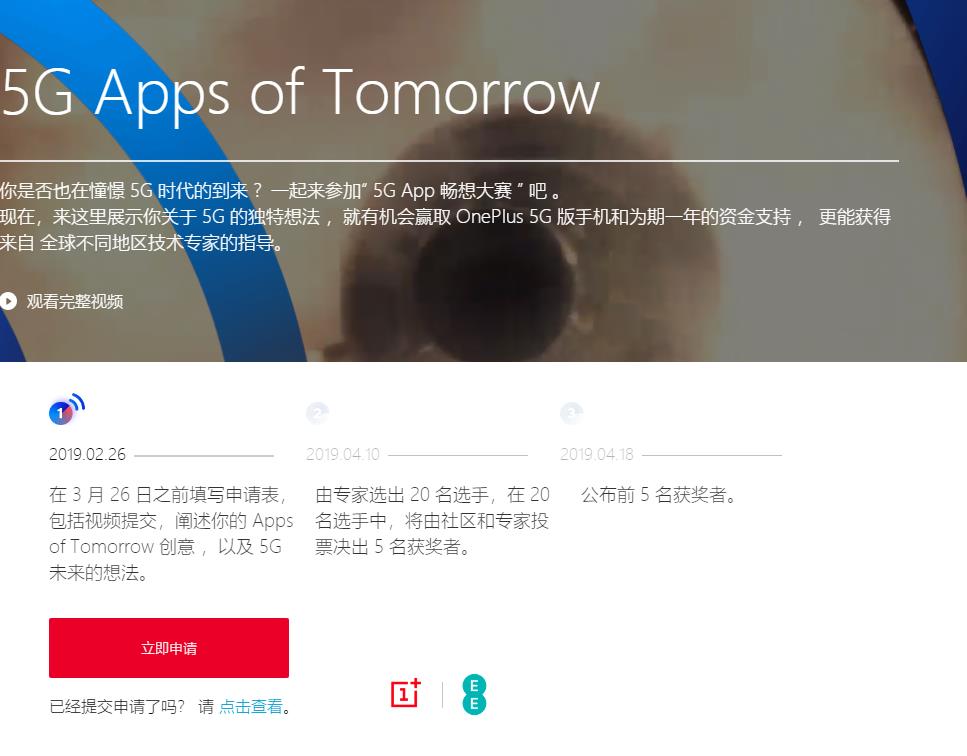This screenshot has height=756, width=967.
Task: Select the faded step 3 circle icon
Action: tap(572, 413)
